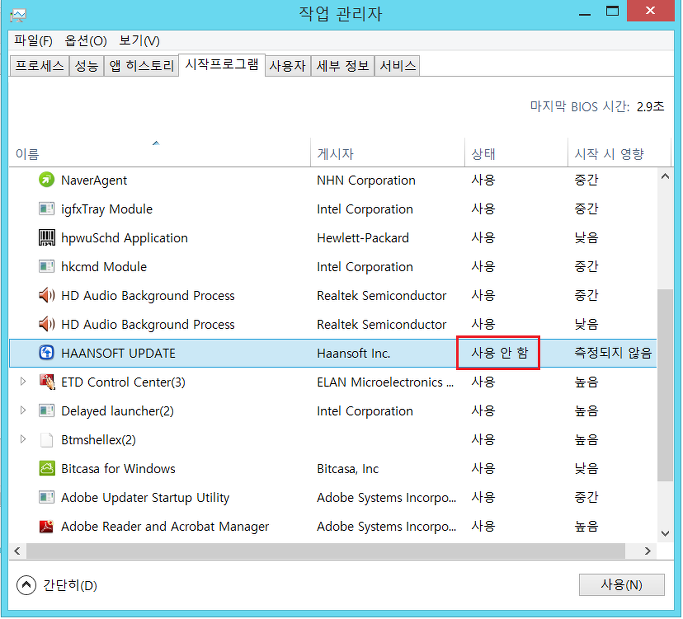This screenshot has height=619, width=683.
Task: Select the HAANSOFT UPDATE row name
Action: click(x=118, y=353)
